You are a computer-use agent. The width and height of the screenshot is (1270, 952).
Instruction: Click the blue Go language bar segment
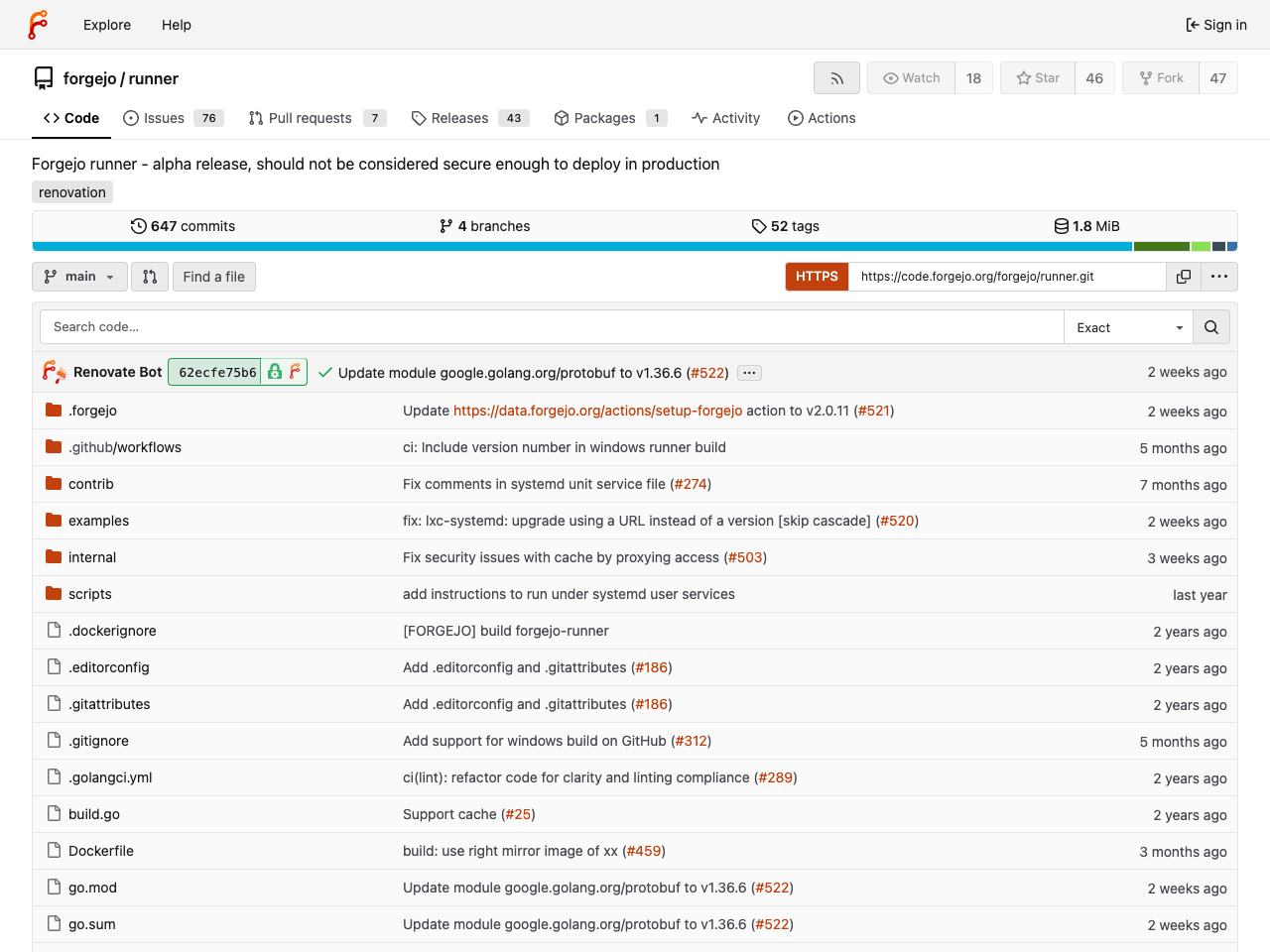582,246
